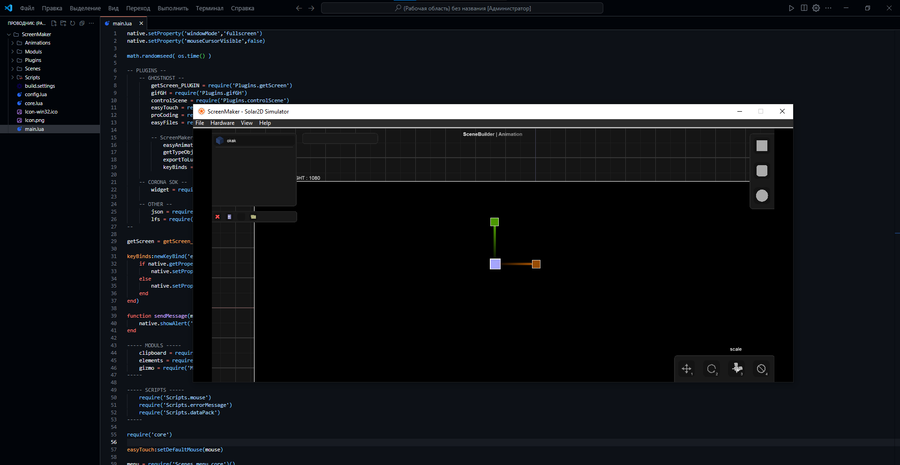Image resolution: width=900 pixels, height=465 pixels.
Task: Add a rounded rectangle from the shapes panel
Action: pos(762,171)
